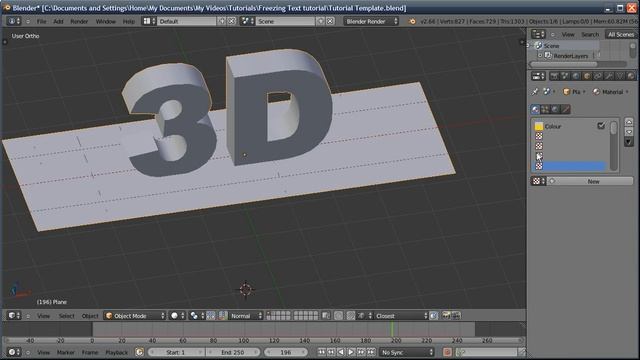
Task: Open the Blender Render engine dropdown
Action: pyautogui.click(x=371, y=21)
